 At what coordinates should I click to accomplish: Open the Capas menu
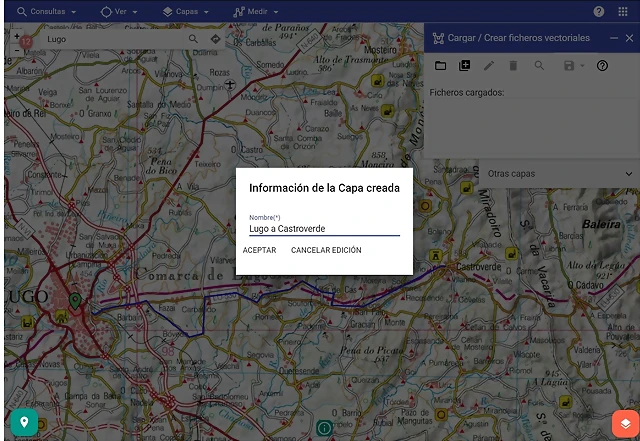click(x=186, y=11)
